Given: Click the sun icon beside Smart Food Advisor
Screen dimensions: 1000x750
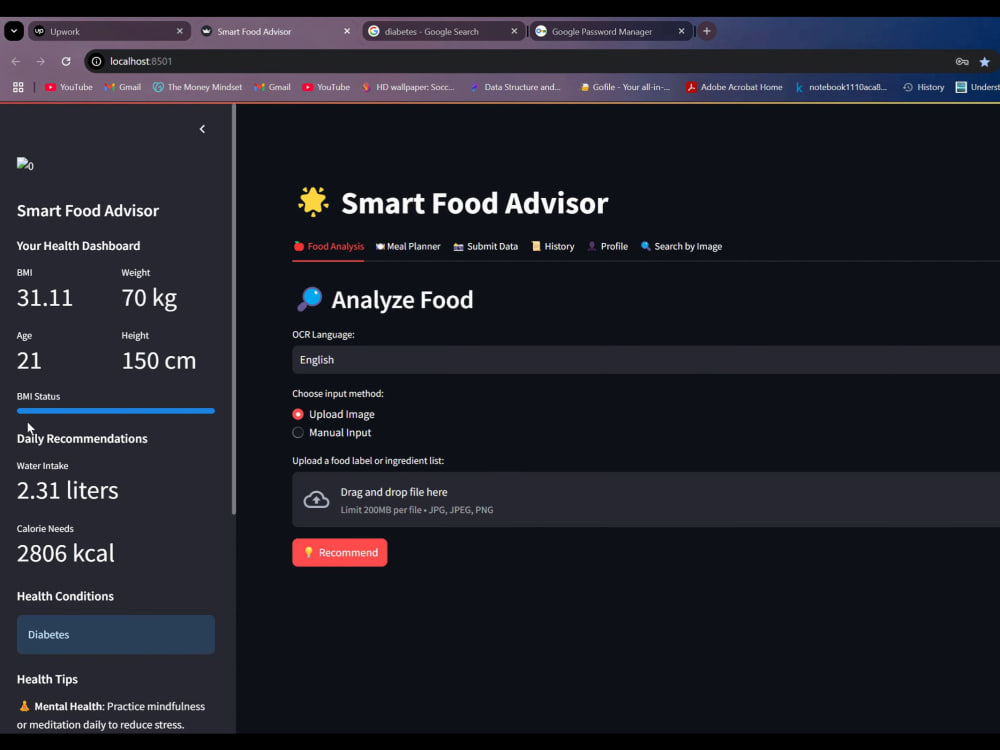Looking at the screenshot, I should (x=313, y=202).
